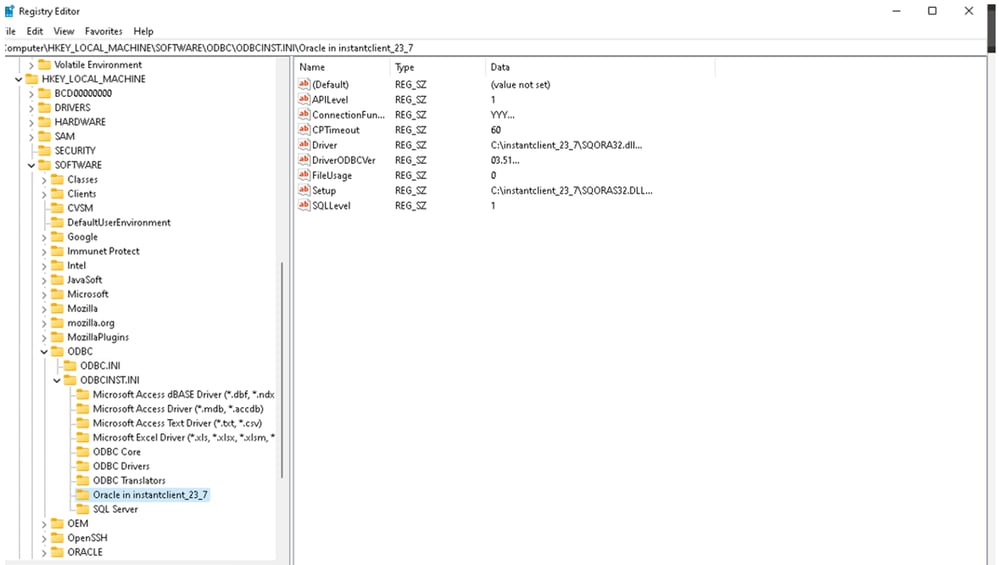The image size is (999, 565).
Task: Expand the Classes key
Action: (x=44, y=180)
